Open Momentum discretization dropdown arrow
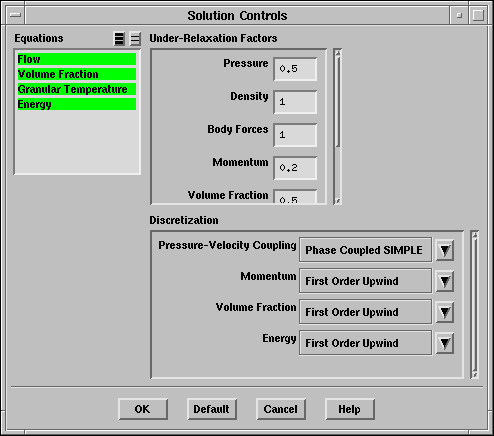 [445, 281]
